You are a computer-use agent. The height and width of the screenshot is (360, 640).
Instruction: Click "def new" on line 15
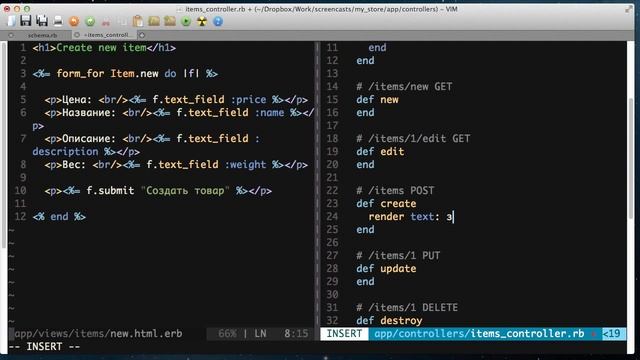[x=377, y=100]
